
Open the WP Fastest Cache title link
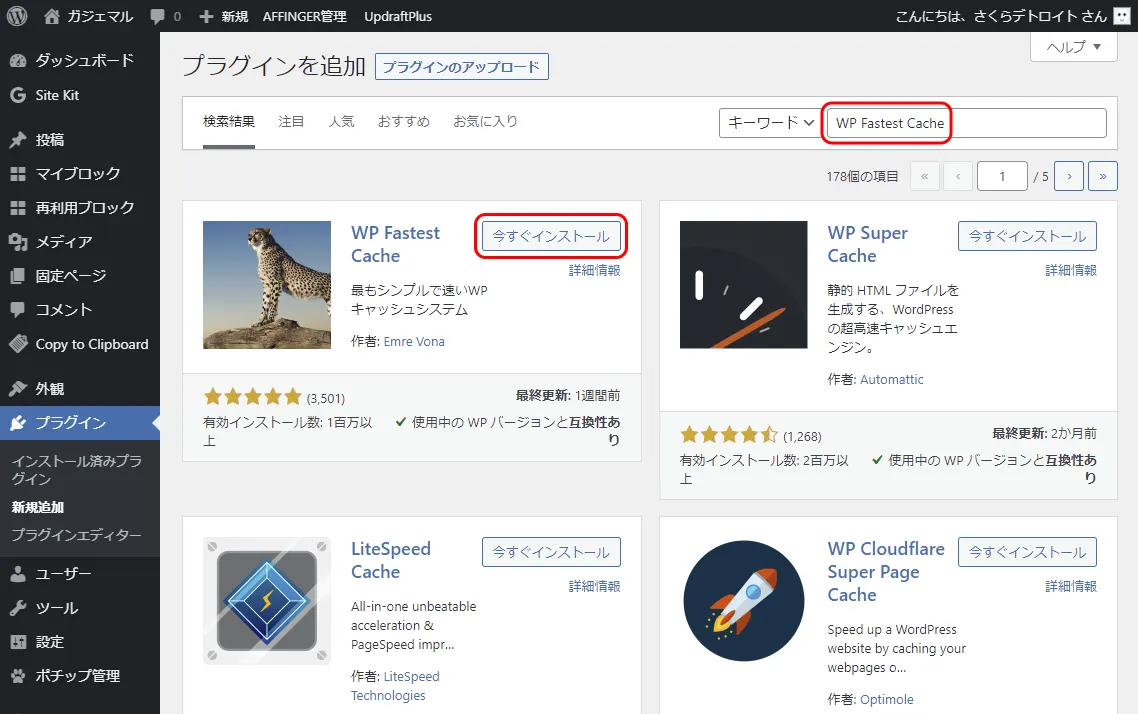click(x=396, y=245)
